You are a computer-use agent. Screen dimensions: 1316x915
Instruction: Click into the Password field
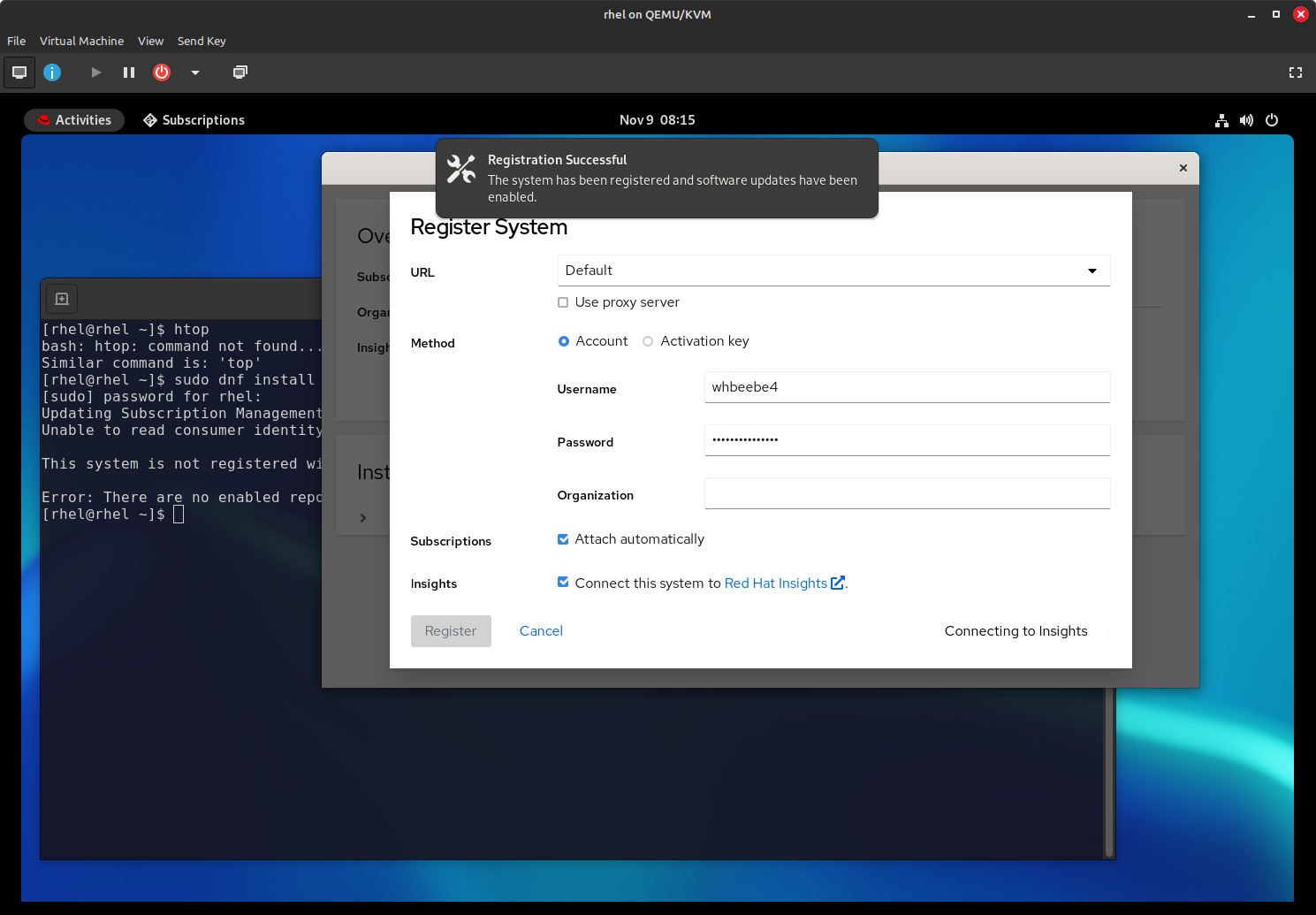[907, 440]
